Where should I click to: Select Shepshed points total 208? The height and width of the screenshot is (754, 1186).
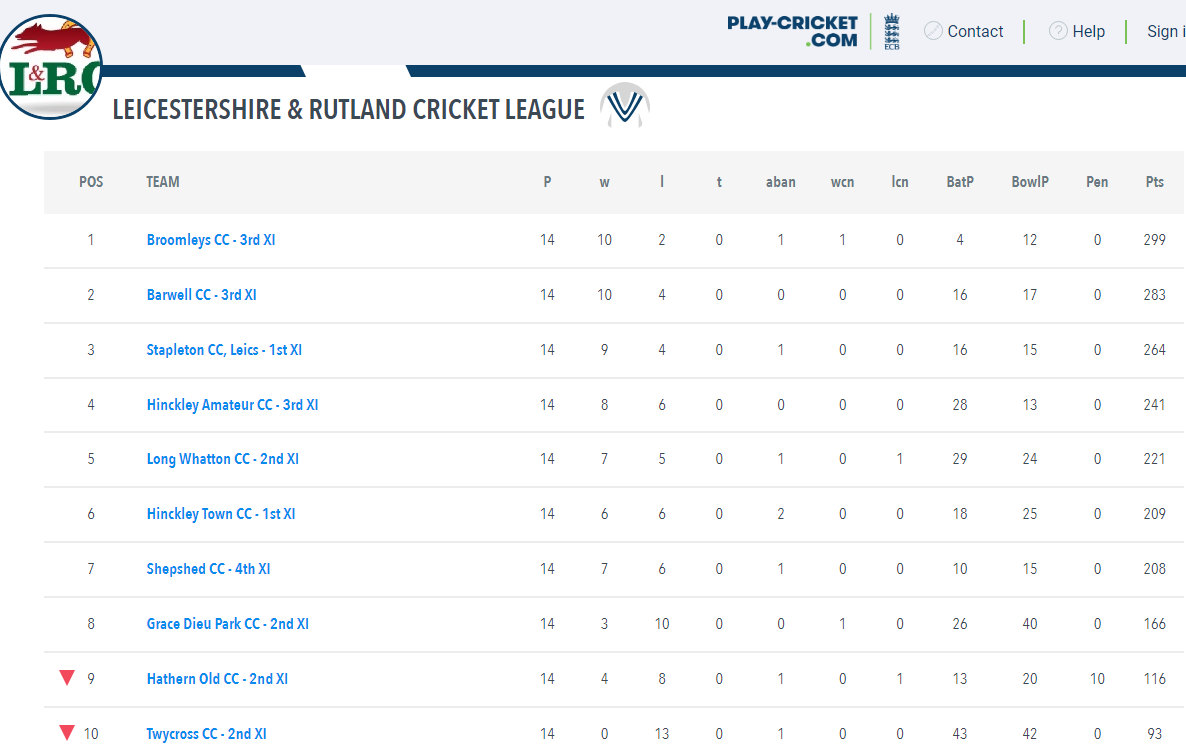coord(1154,569)
